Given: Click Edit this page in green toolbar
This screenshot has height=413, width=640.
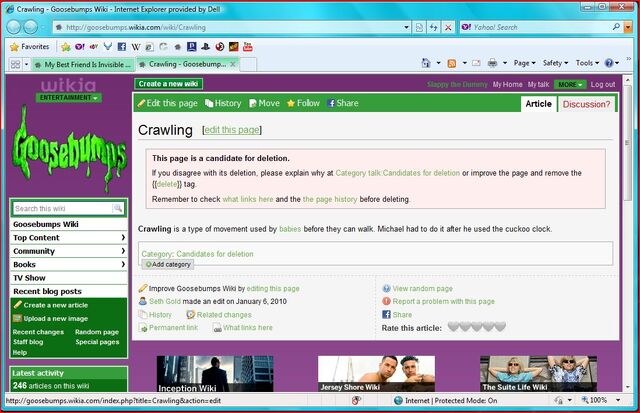Looking at the screenshot, I should [167, 103].
